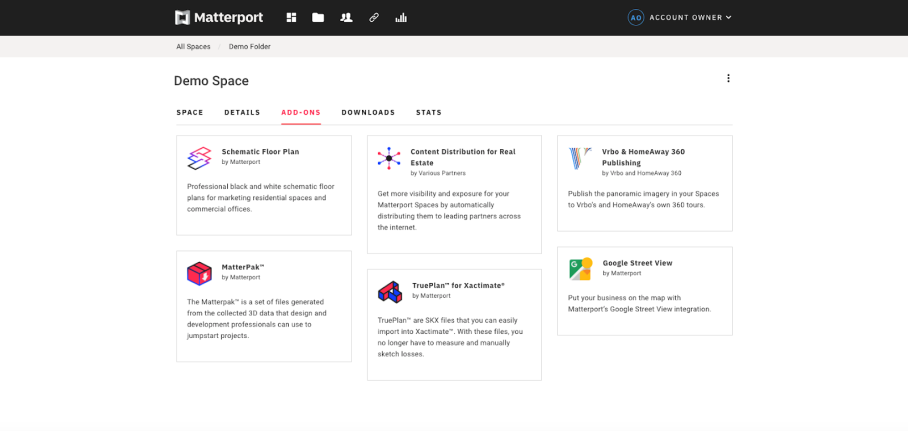Select the Add-Ons tab

[301, 112]
